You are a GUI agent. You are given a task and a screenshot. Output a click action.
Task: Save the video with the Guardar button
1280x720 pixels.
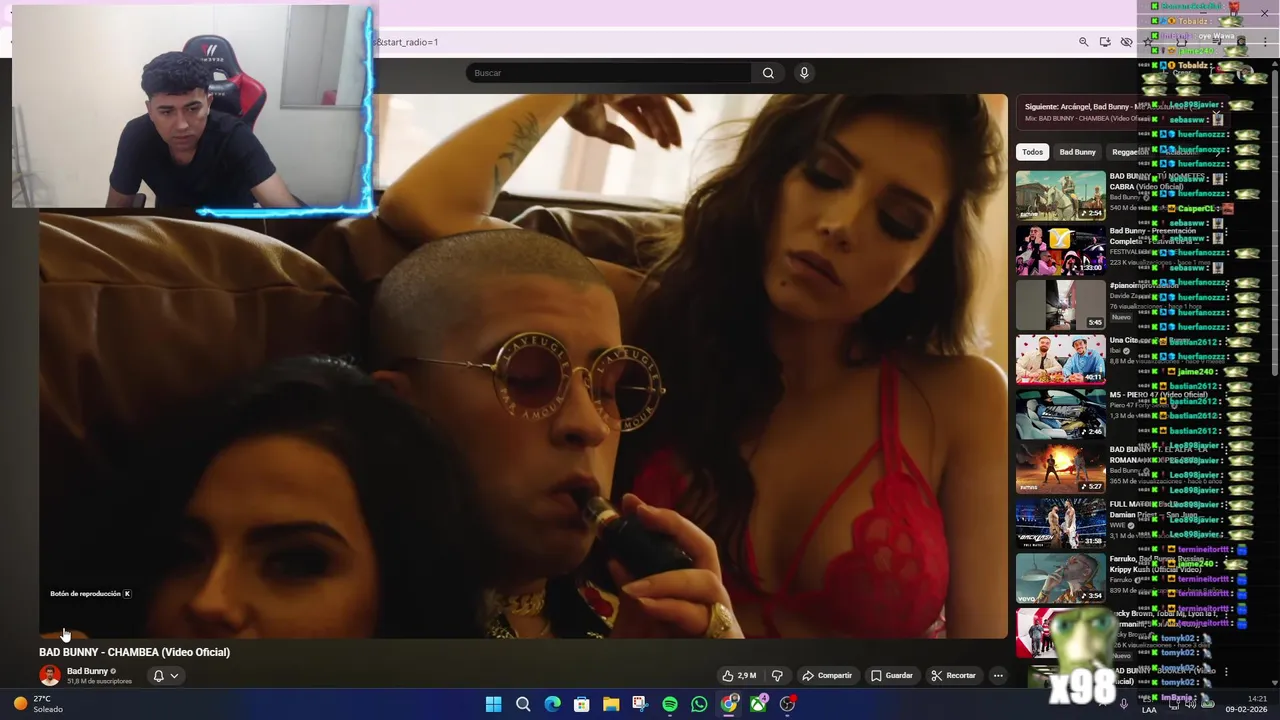point(892,676)
